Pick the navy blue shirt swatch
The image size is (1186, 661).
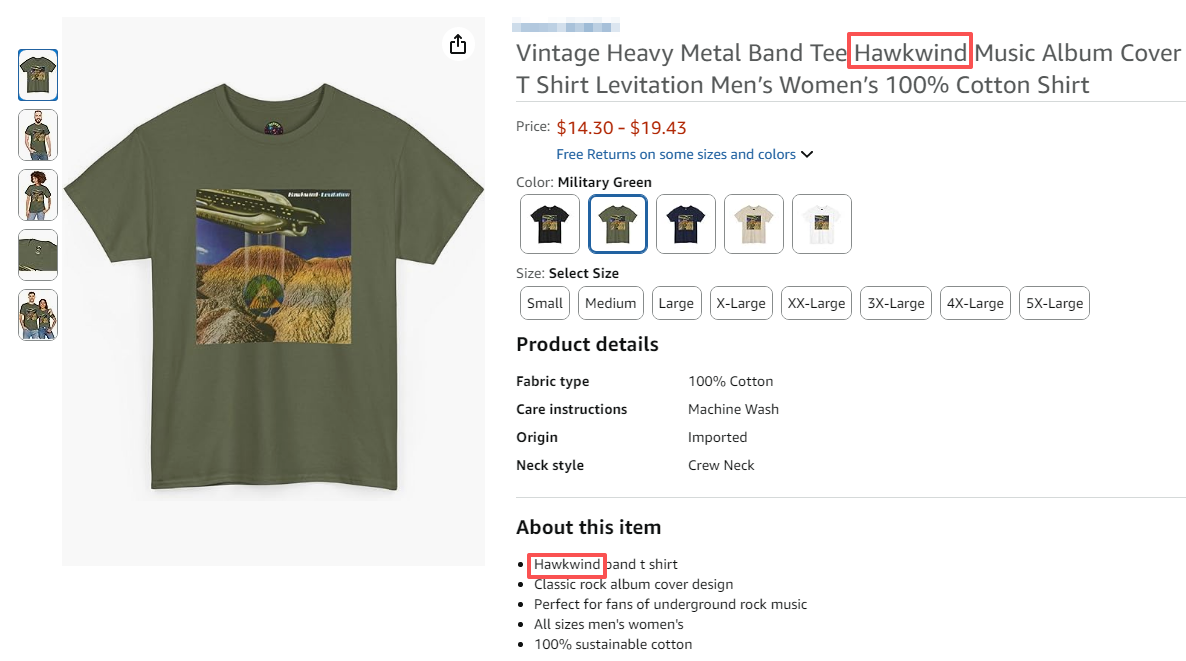[686, 224]
